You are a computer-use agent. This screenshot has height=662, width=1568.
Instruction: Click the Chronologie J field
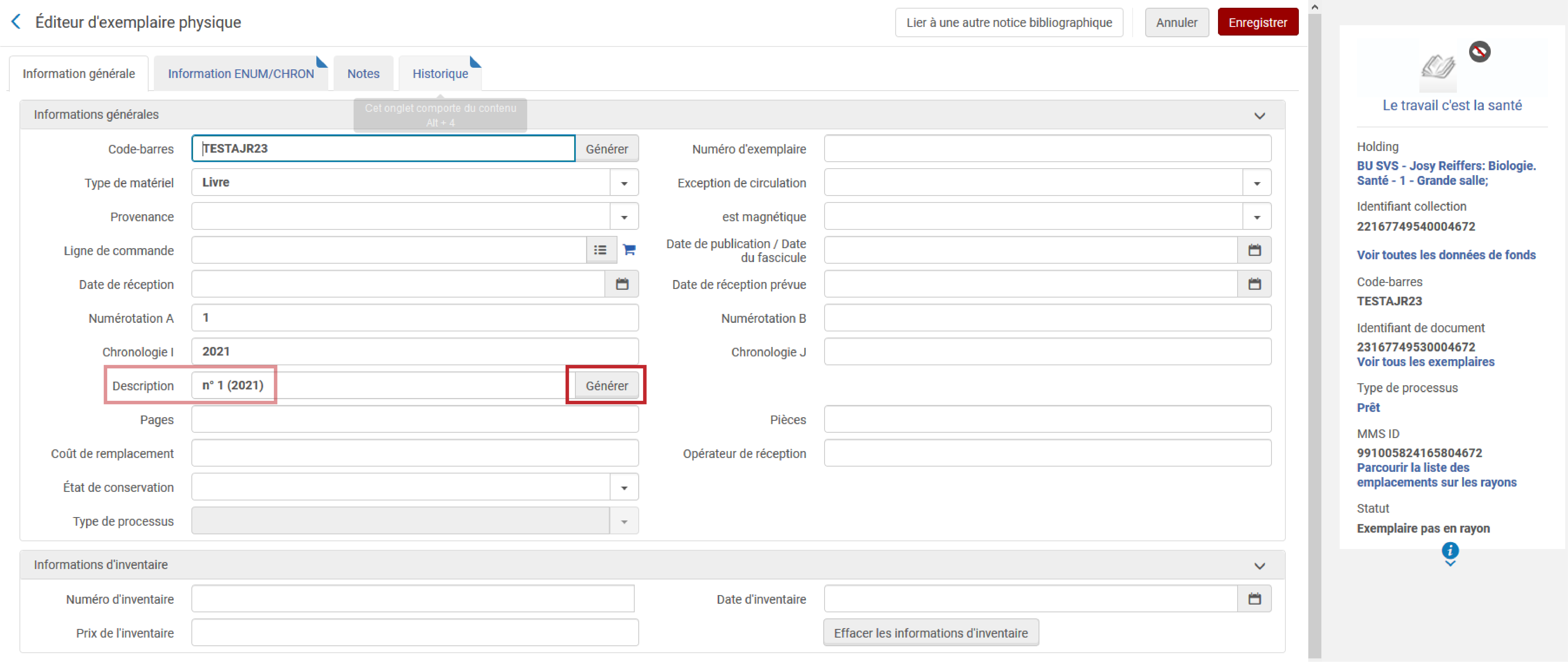click(x=1047, y=352)
